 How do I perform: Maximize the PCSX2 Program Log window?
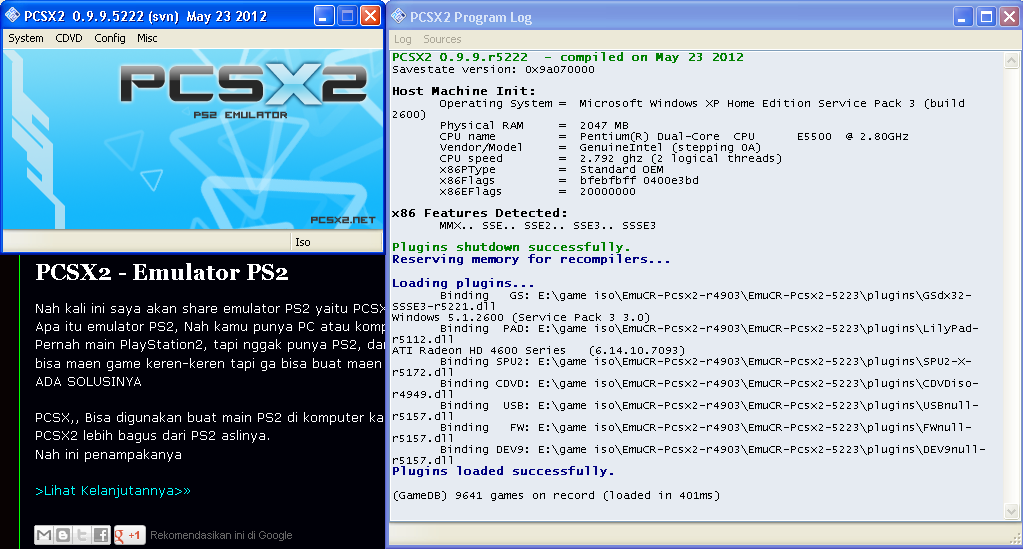click(987, 17)
